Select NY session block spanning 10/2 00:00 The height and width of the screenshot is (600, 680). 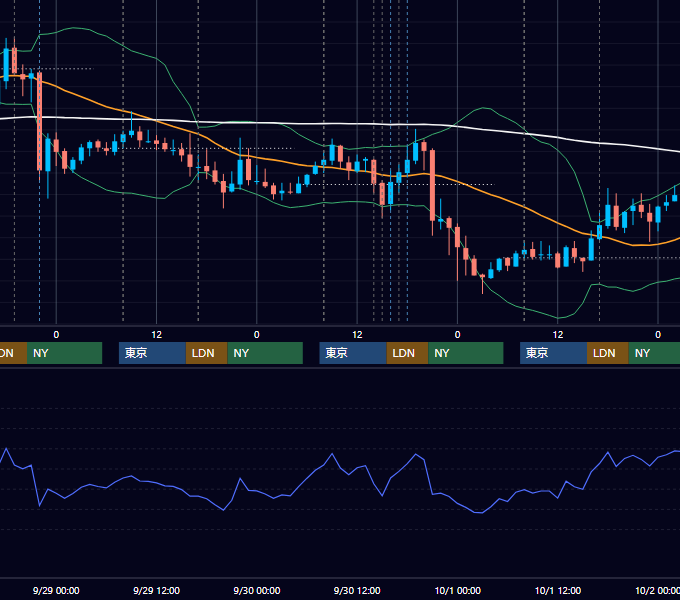[654, 353]
